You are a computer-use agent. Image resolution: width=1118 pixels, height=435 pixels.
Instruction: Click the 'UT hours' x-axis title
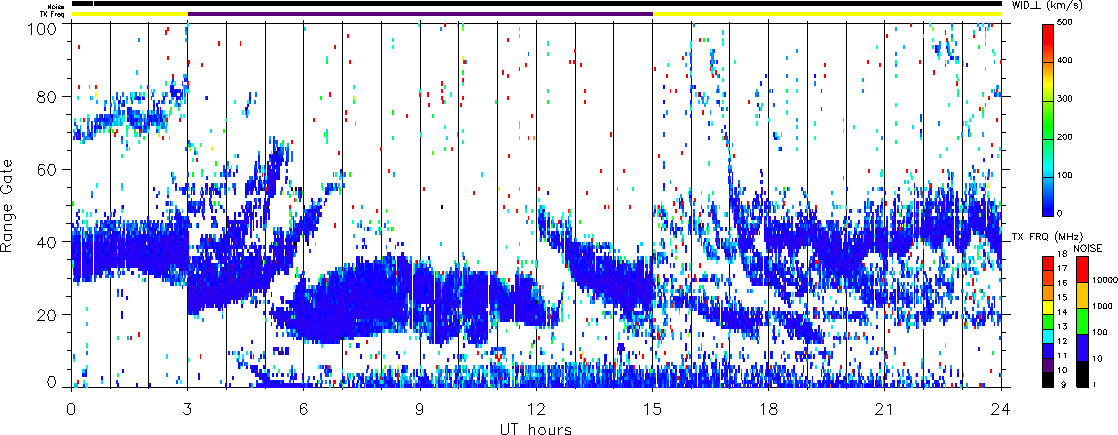[x=535, y=429]
